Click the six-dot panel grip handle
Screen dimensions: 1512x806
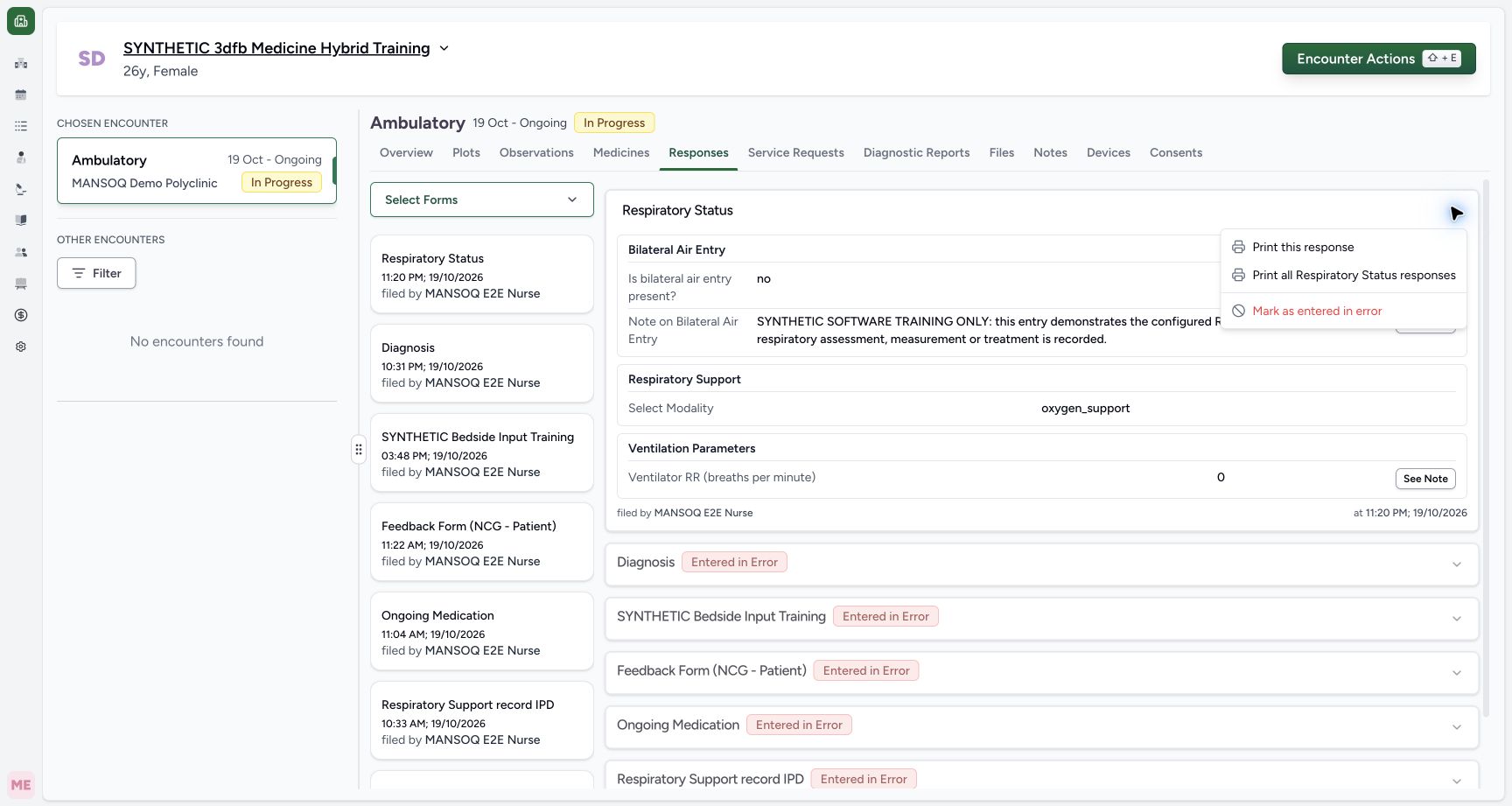tap(359, 450)
